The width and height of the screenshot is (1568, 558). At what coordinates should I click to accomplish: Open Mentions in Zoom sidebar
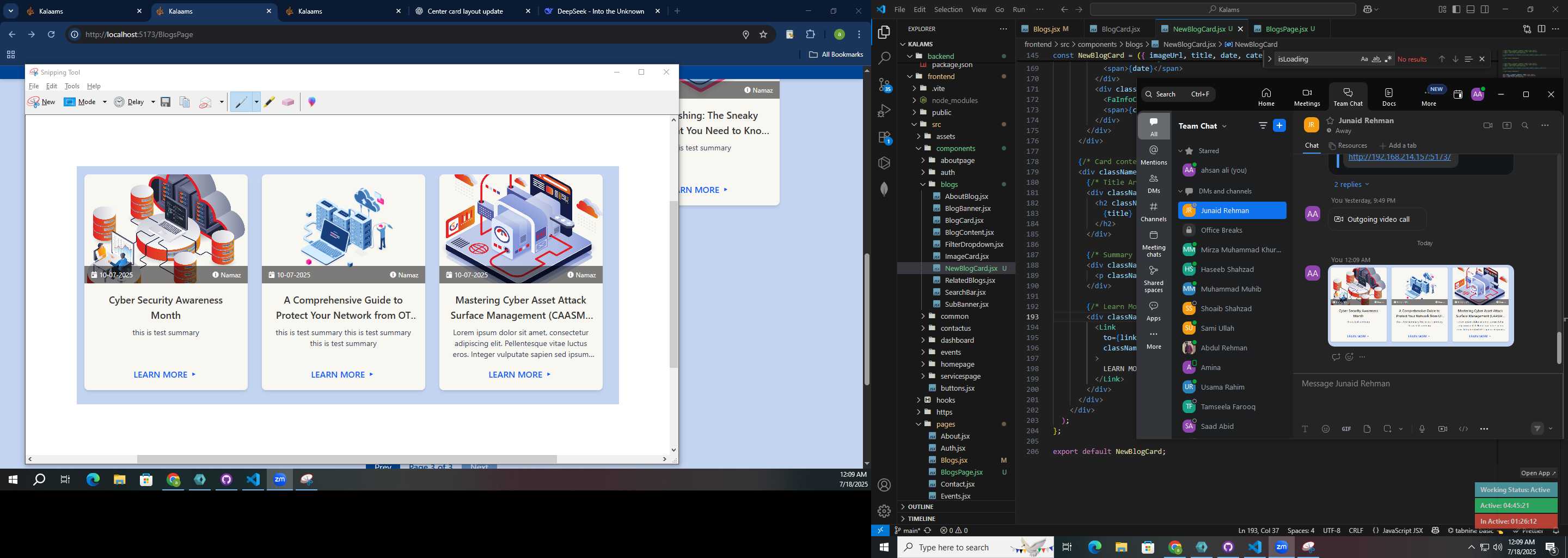point(1154,155)
